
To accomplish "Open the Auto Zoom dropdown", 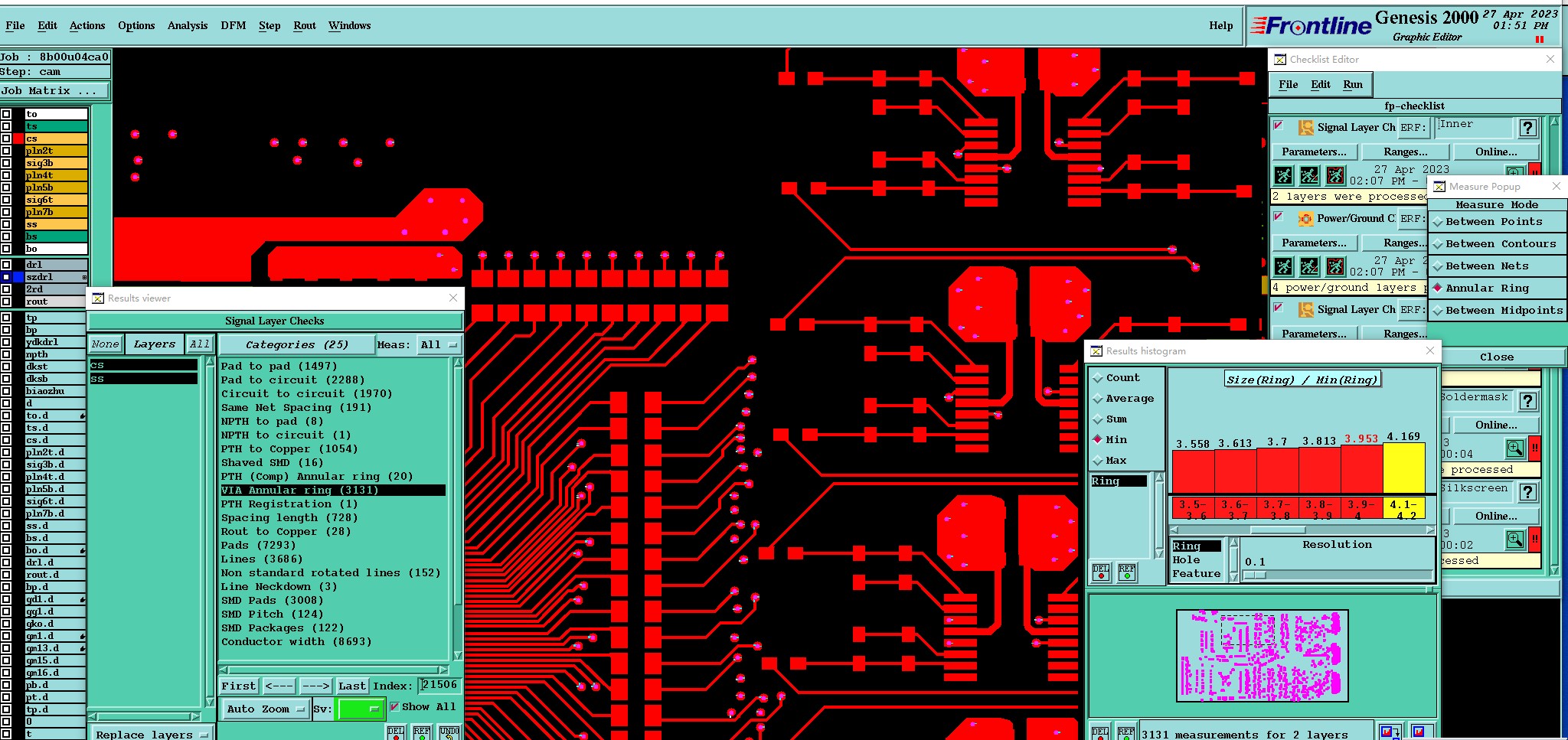I will click(x=265, y=709).
